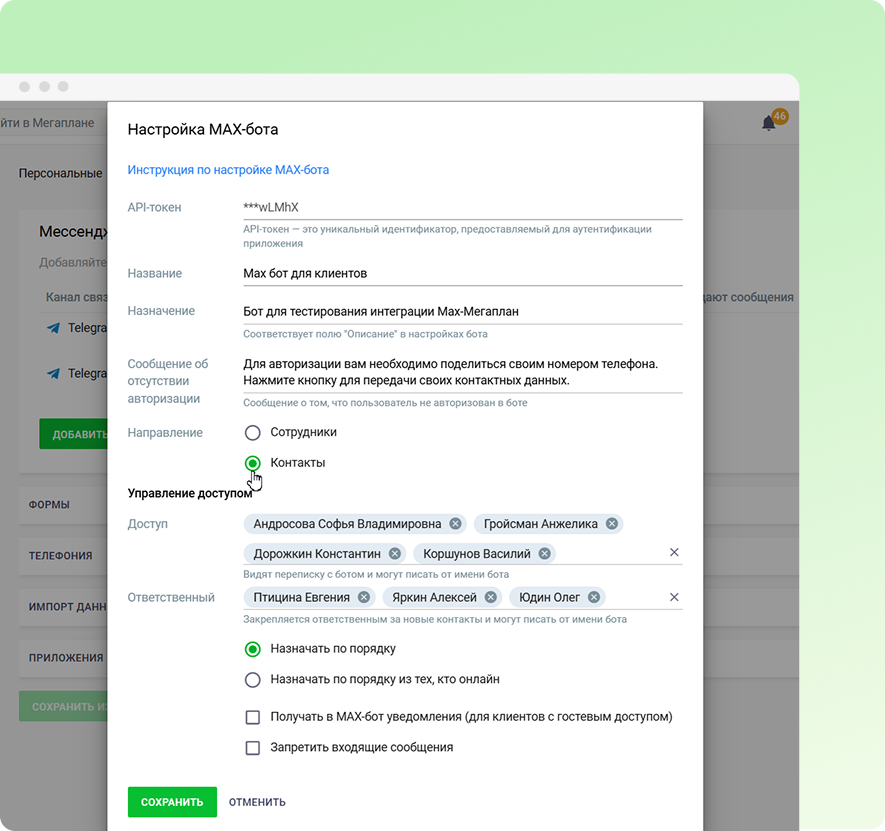885x831 pixels.
Task: Click Управление доступом heading
Action: (x=190, y=493)
